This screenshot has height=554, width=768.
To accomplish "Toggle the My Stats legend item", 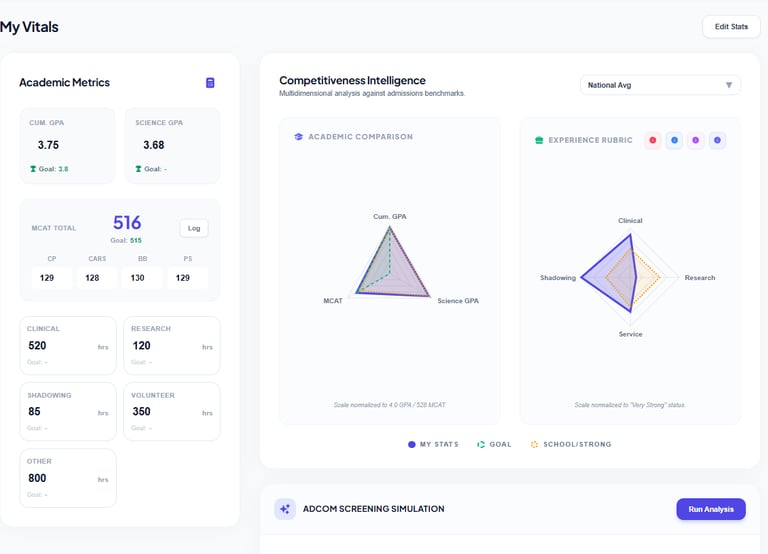I will coord(433,444).
